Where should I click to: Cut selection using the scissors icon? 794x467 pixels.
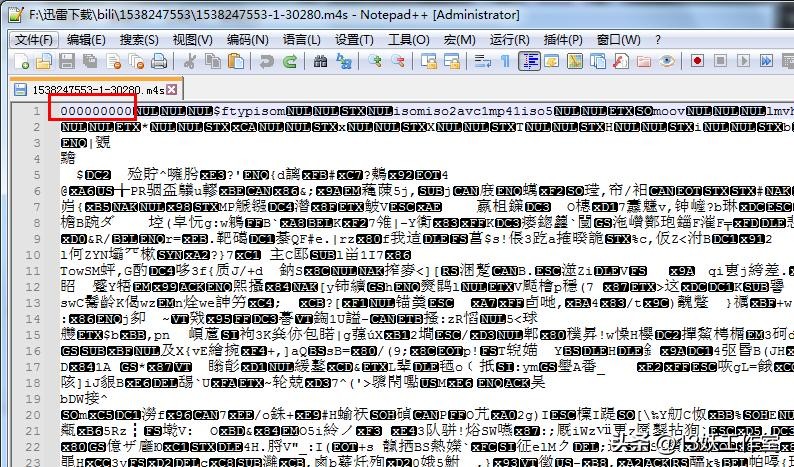pyautogui.click(x=189, y=62)
